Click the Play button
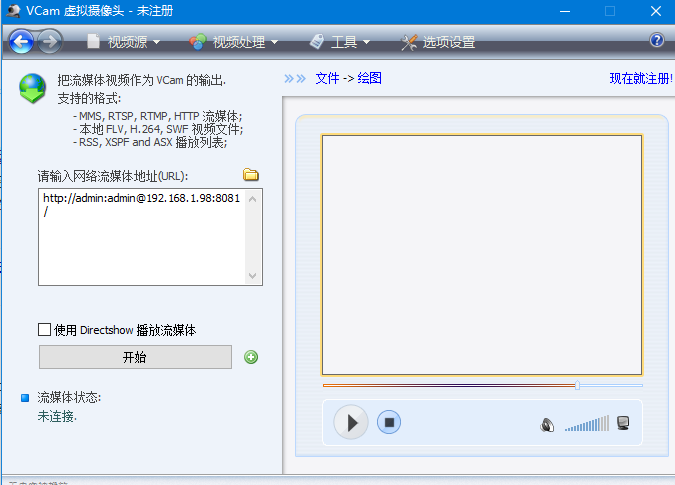Viewport: 675px width, 485px height. pyautogui.click(x=351, y=422)
